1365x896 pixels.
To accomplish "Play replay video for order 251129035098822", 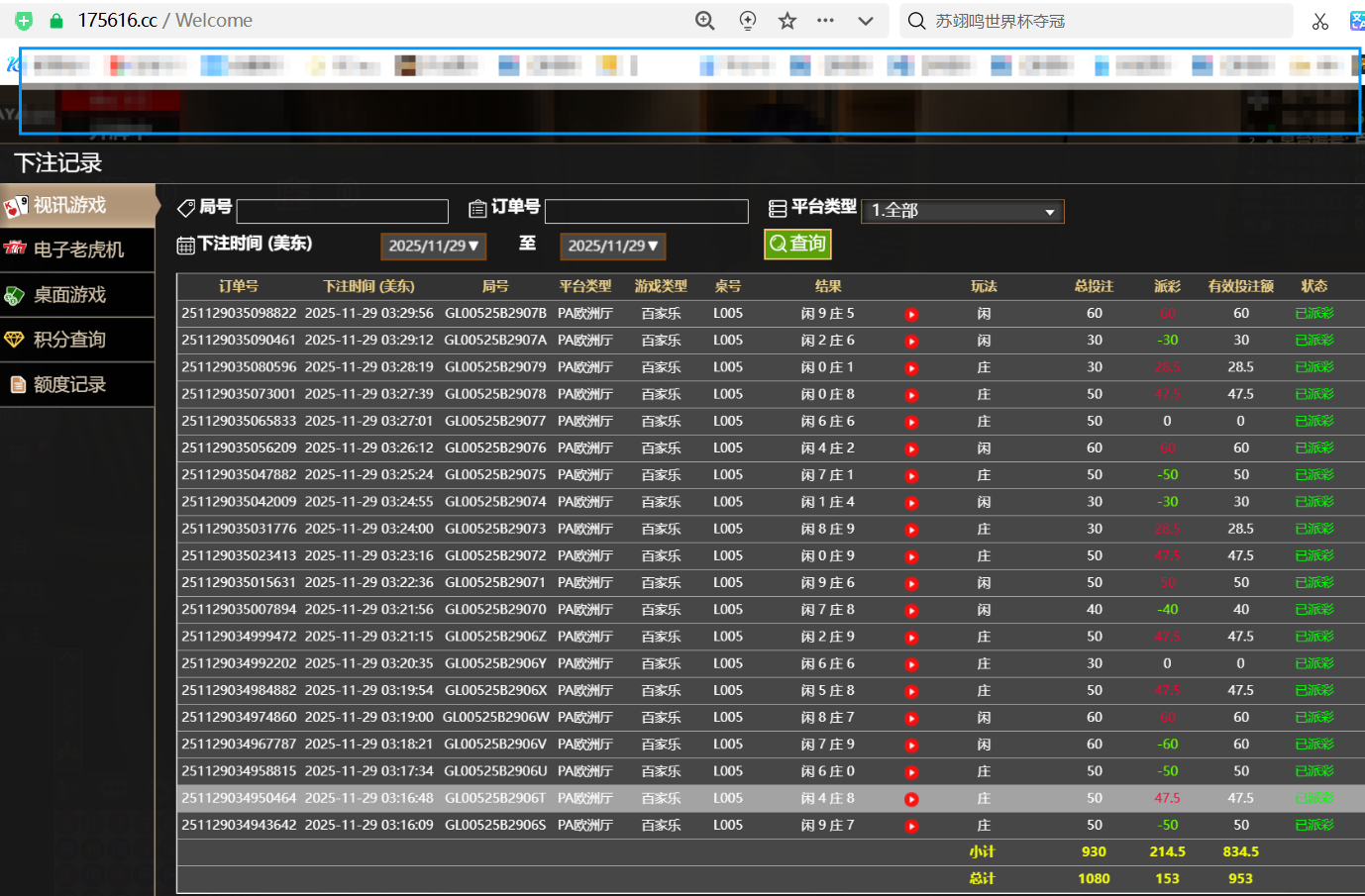I will 911,315.
